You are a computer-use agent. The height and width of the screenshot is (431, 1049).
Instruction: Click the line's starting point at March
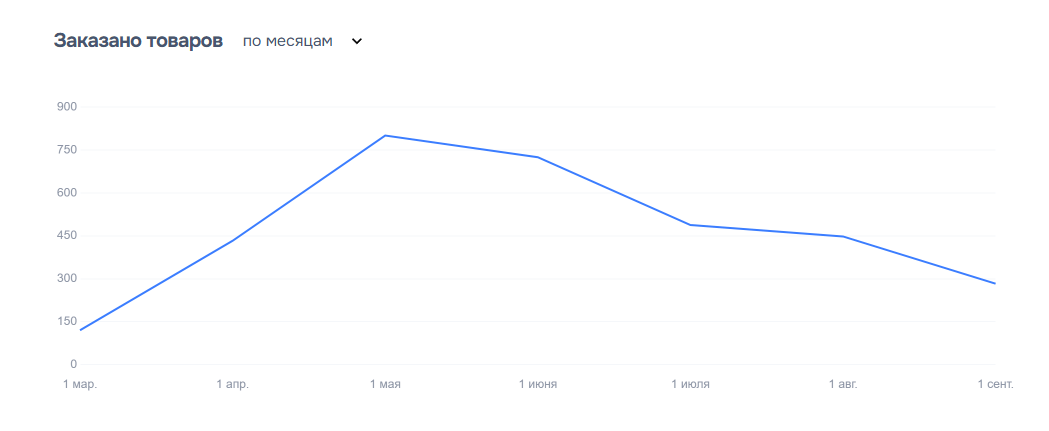(80, 330)
